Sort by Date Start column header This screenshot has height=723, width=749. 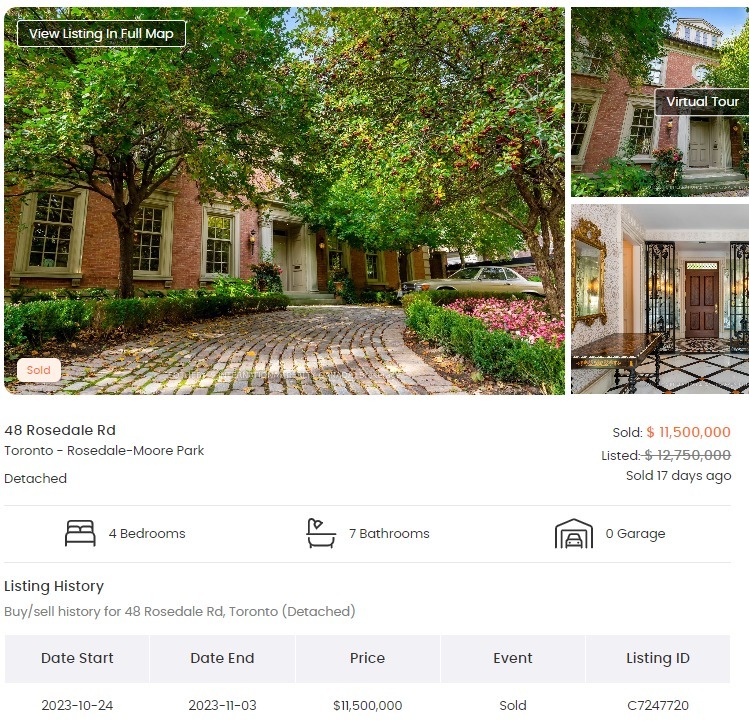click(77, 658)
